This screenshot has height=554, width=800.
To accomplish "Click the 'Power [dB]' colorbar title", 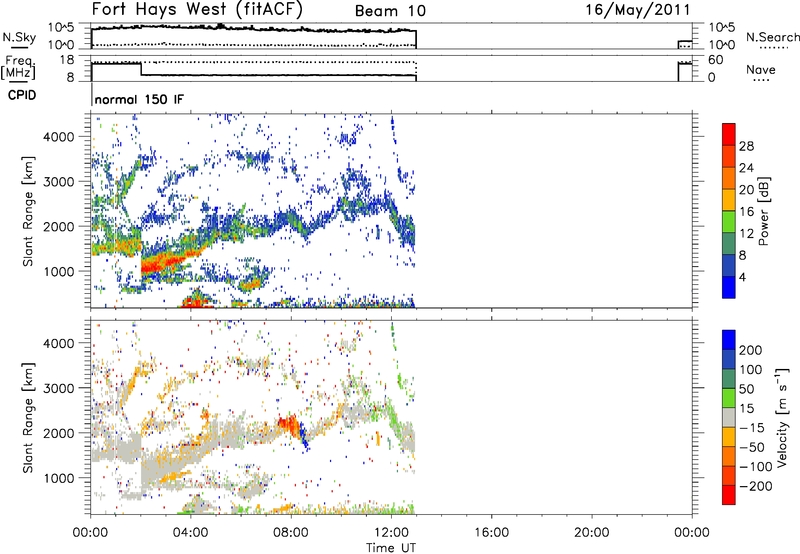I will (763, 211).
